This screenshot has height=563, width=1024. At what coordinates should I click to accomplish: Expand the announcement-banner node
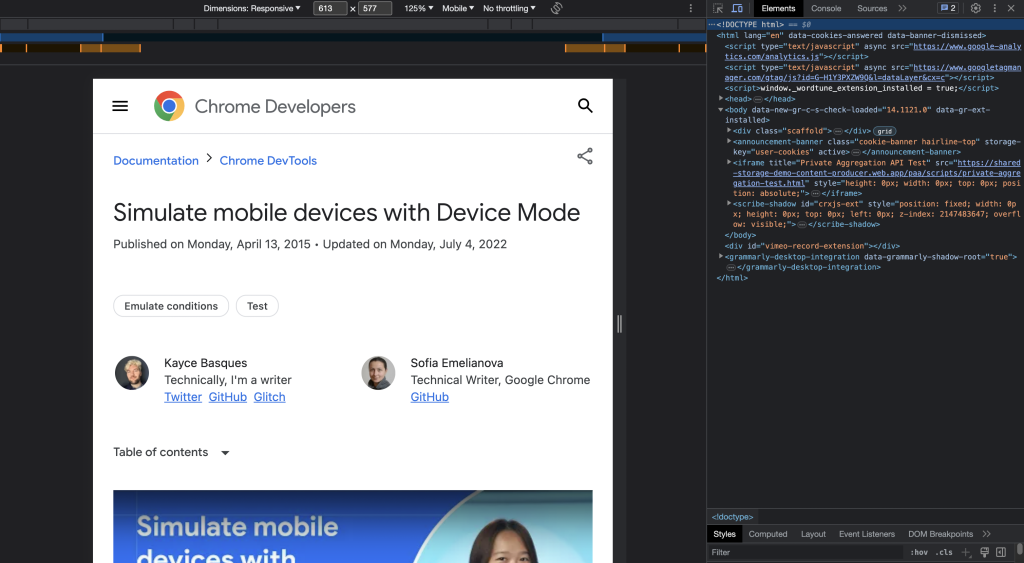729,141
